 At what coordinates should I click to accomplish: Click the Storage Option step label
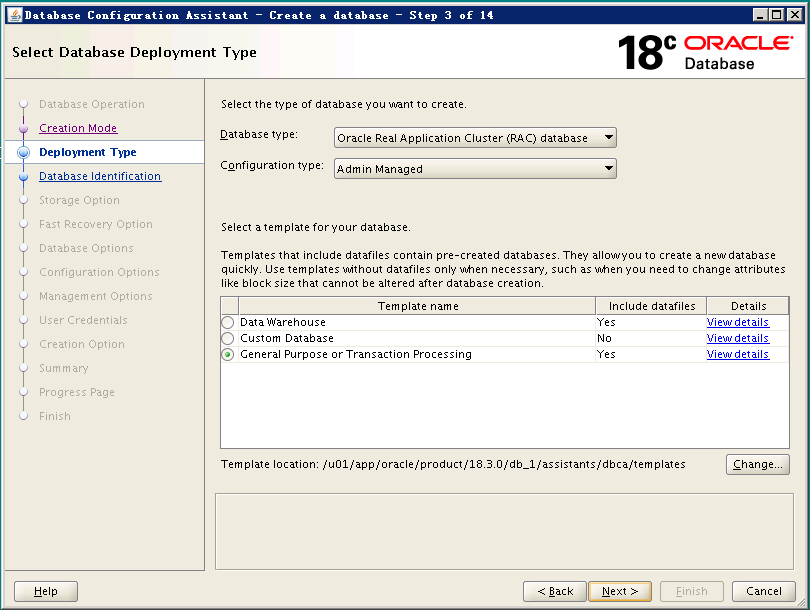coord(80,200)
